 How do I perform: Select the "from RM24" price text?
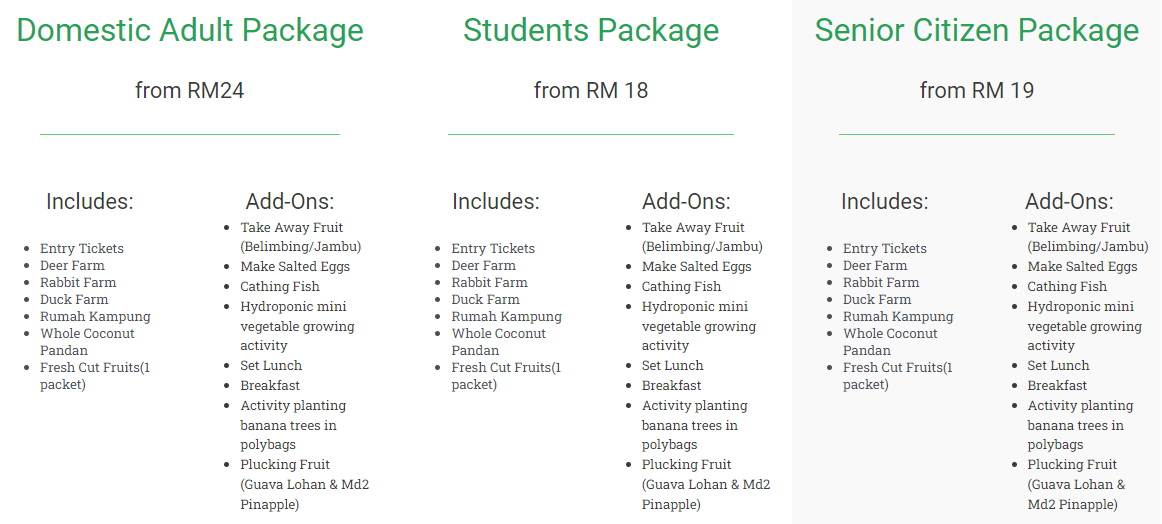[190, 91]
